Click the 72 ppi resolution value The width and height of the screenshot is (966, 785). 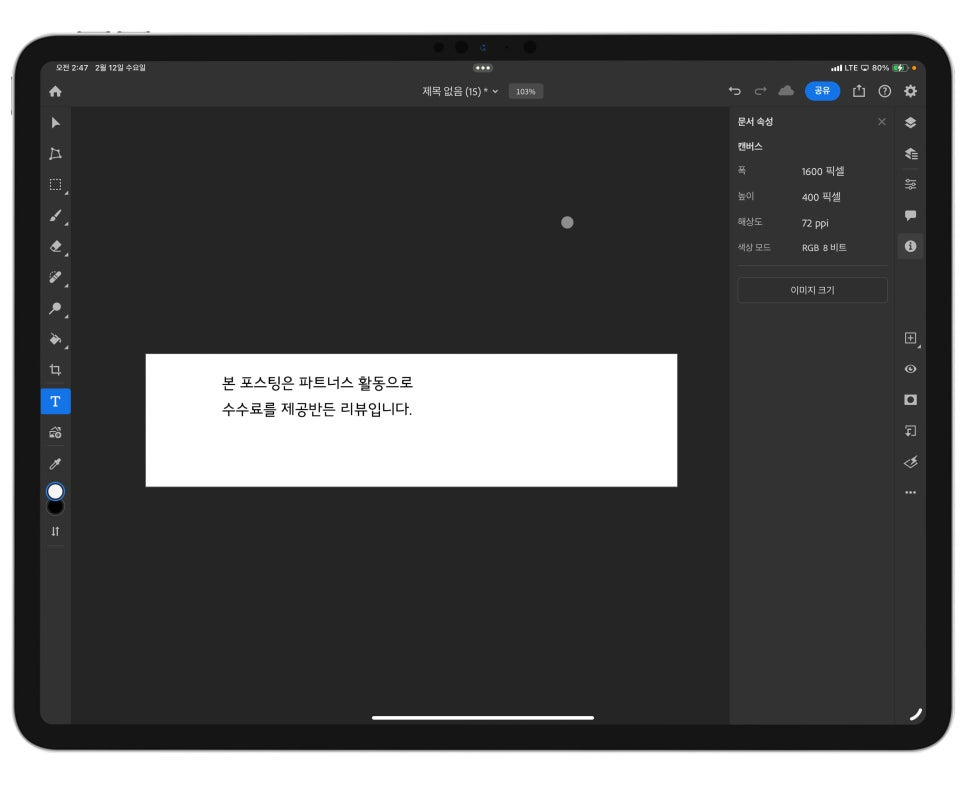[x=814, y=223]
